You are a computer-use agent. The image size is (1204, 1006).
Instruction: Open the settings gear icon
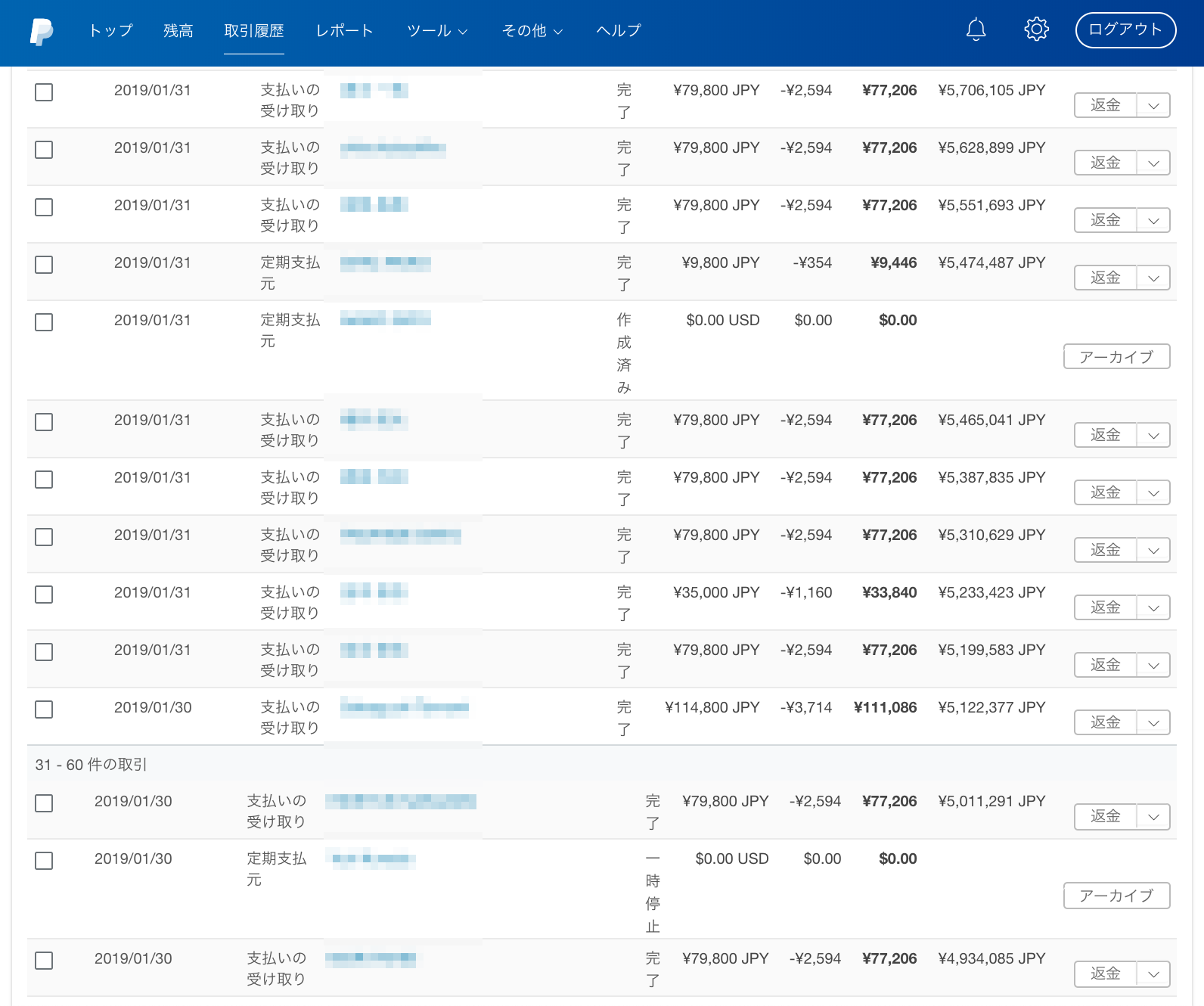pos(1036,29)
